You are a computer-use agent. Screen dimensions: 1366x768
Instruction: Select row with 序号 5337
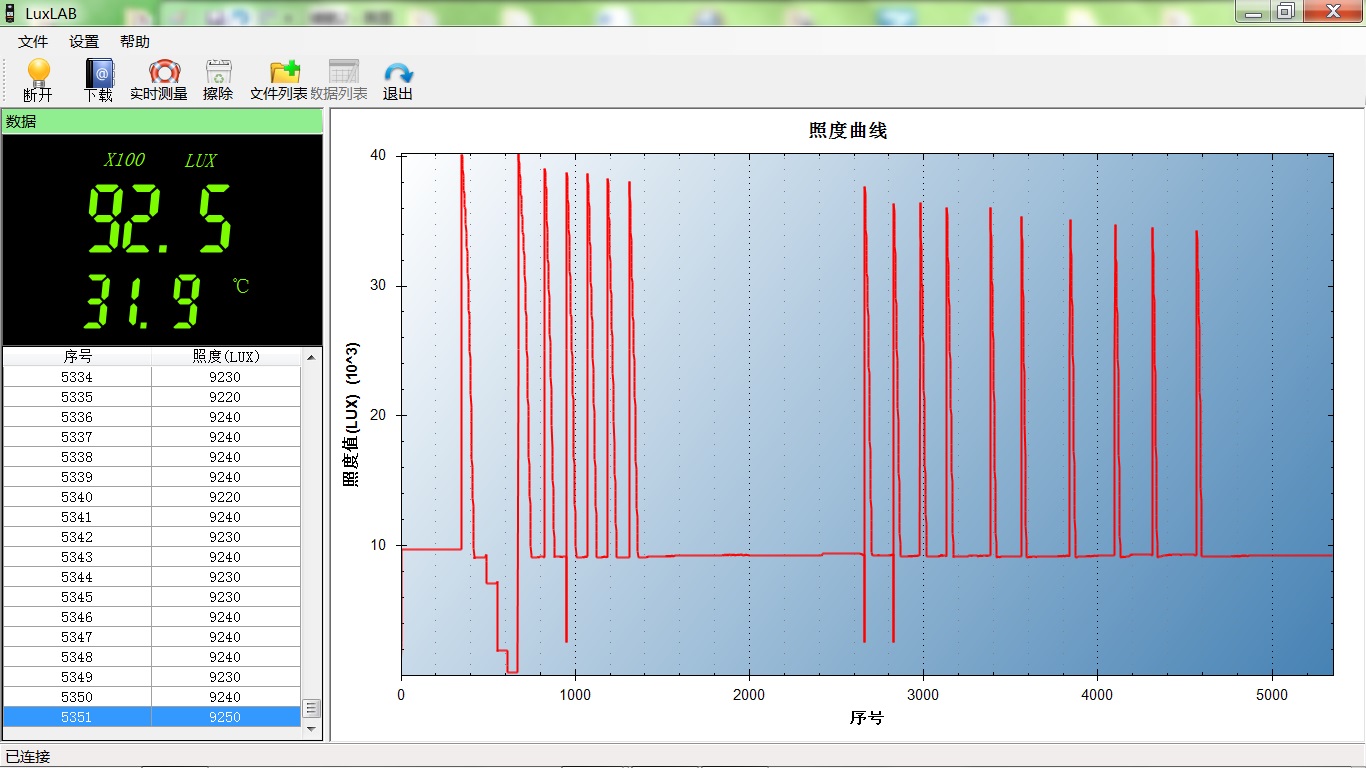(x=152, y=437)
